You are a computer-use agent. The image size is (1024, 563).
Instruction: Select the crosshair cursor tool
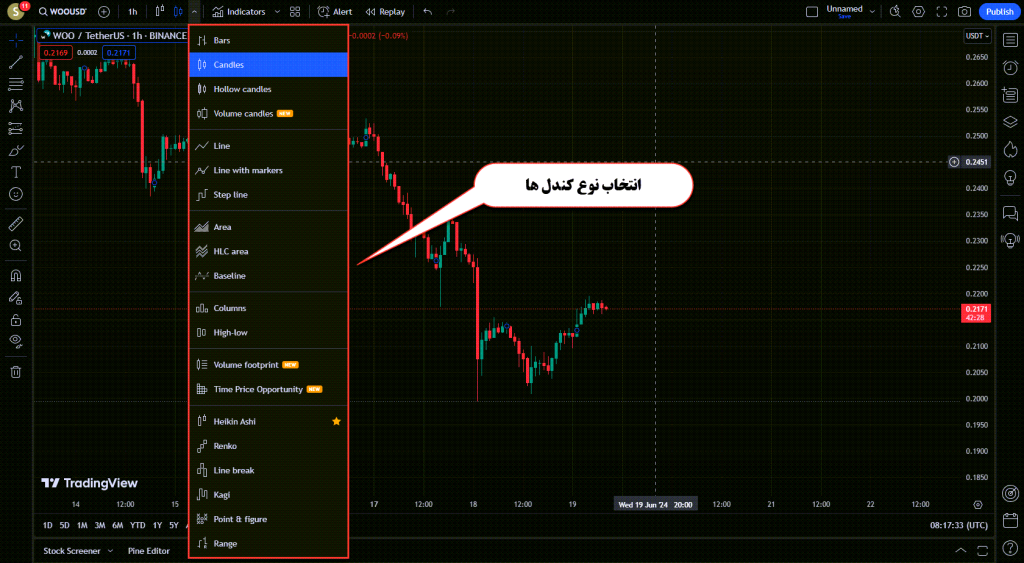point(16,40)
